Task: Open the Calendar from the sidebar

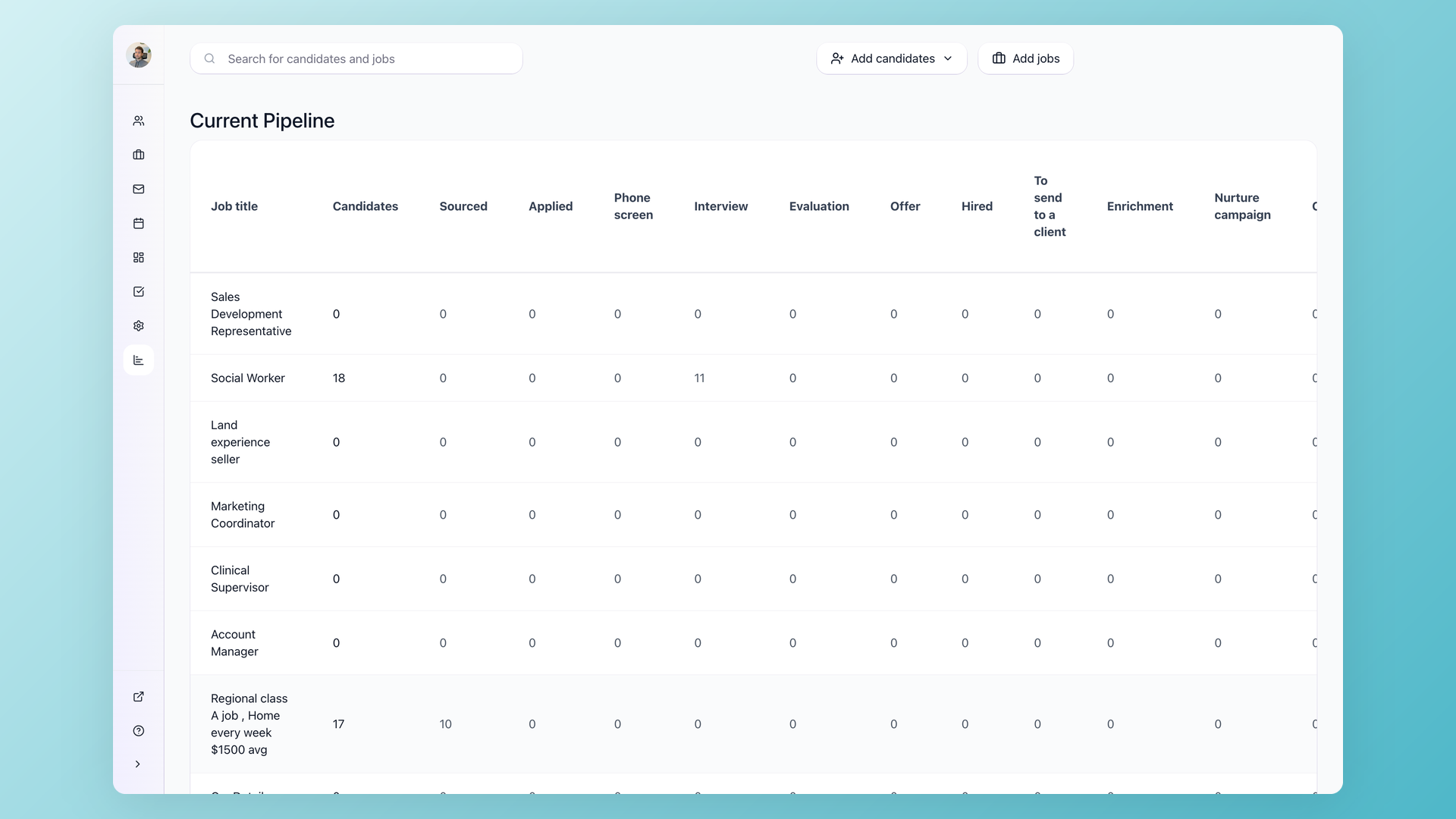Action: (x=139, y=223)
